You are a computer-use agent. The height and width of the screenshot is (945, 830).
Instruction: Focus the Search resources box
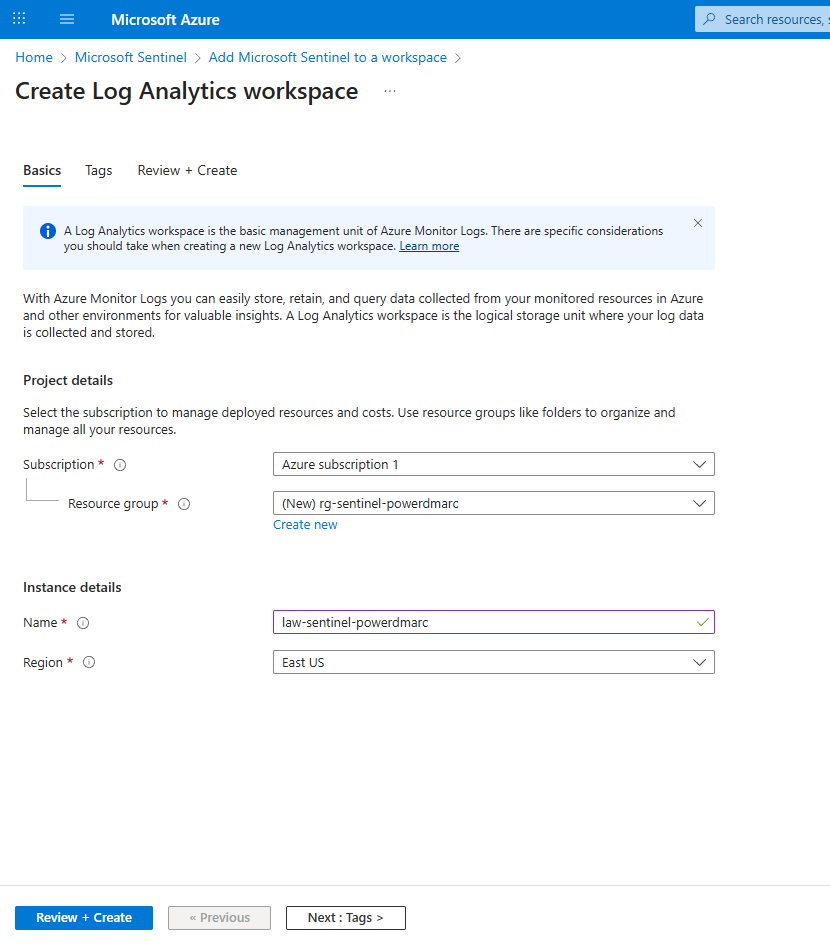763,19
